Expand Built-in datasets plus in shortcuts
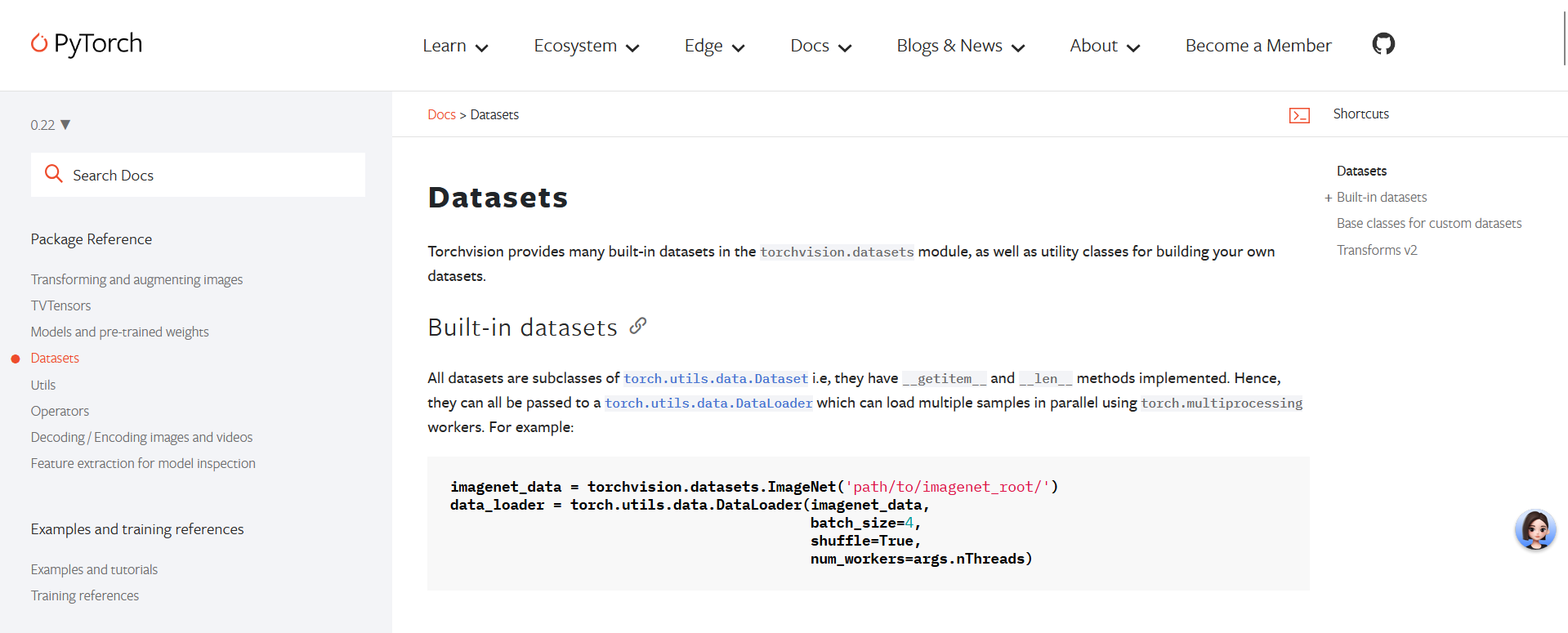1568x633 pixels. point(1329,198)
